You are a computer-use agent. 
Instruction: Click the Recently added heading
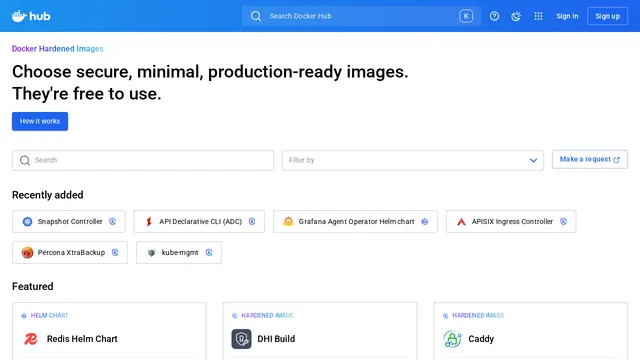(x=48, y=195)
